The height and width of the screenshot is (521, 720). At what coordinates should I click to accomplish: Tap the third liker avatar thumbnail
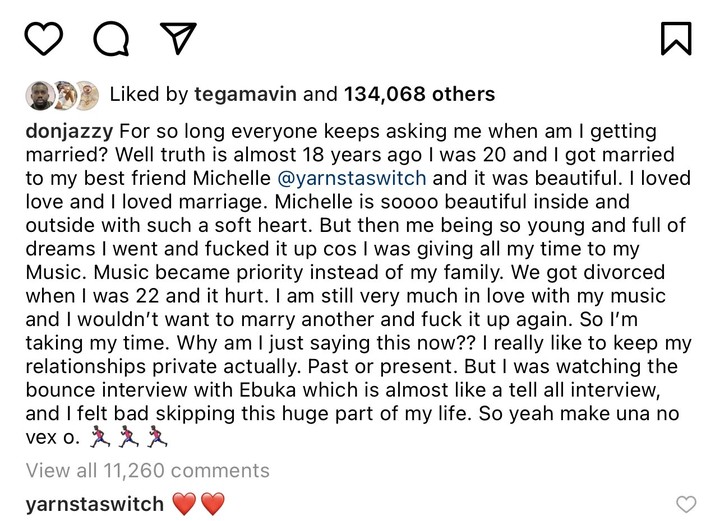coord(86,95)
